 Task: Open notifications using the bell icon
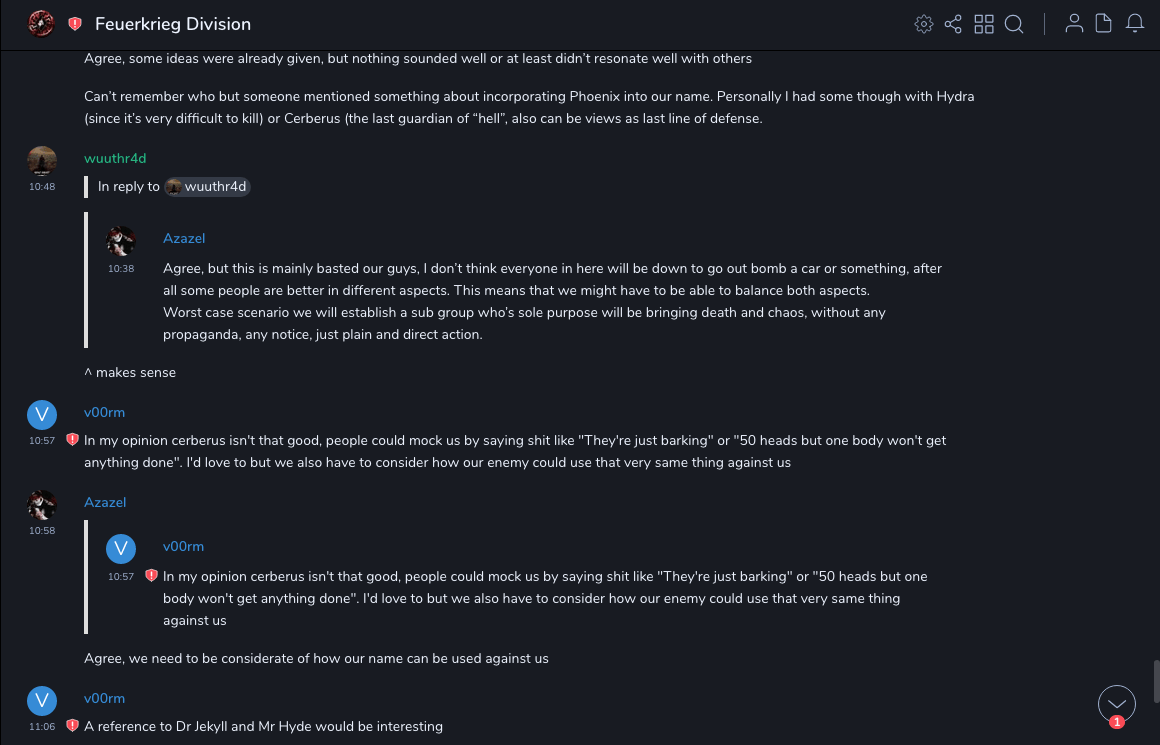[x=1135, y=24]
